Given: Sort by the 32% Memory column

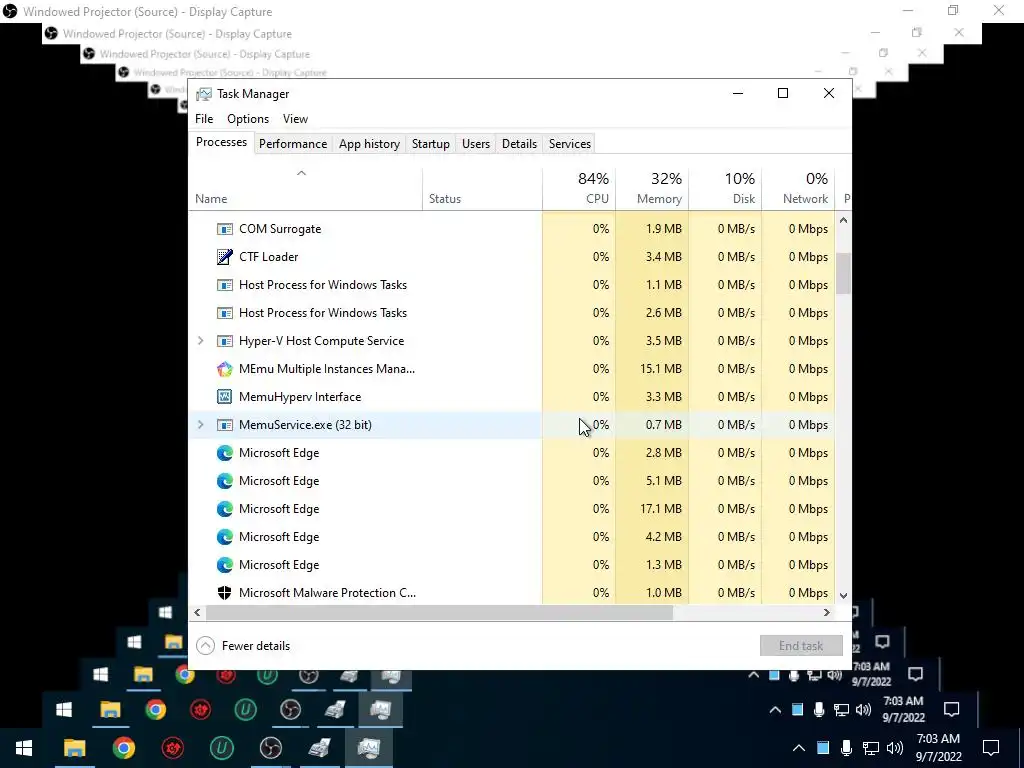Looking at the screenshot, I should pos(652,189).
